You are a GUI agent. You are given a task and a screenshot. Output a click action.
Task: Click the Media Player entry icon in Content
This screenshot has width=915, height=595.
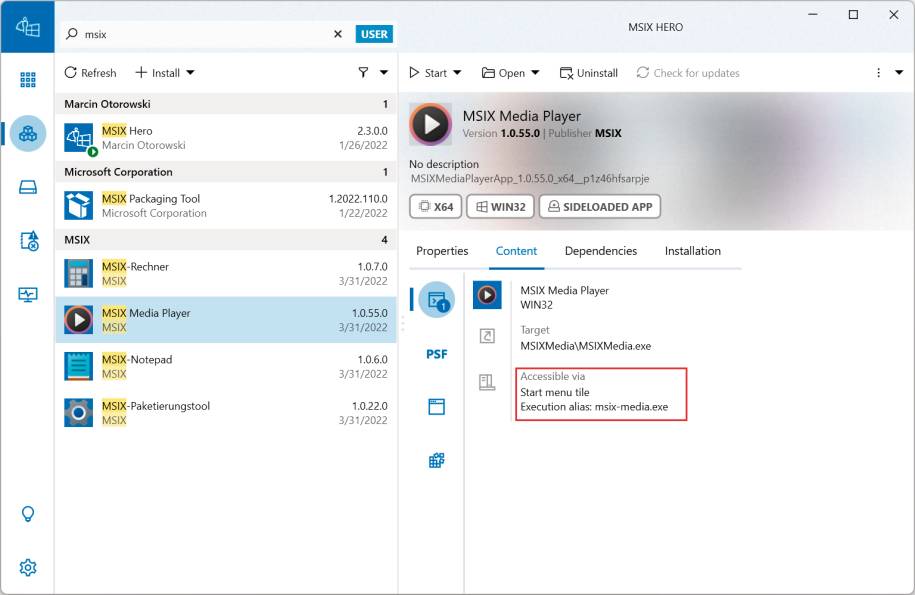(487, 295)
